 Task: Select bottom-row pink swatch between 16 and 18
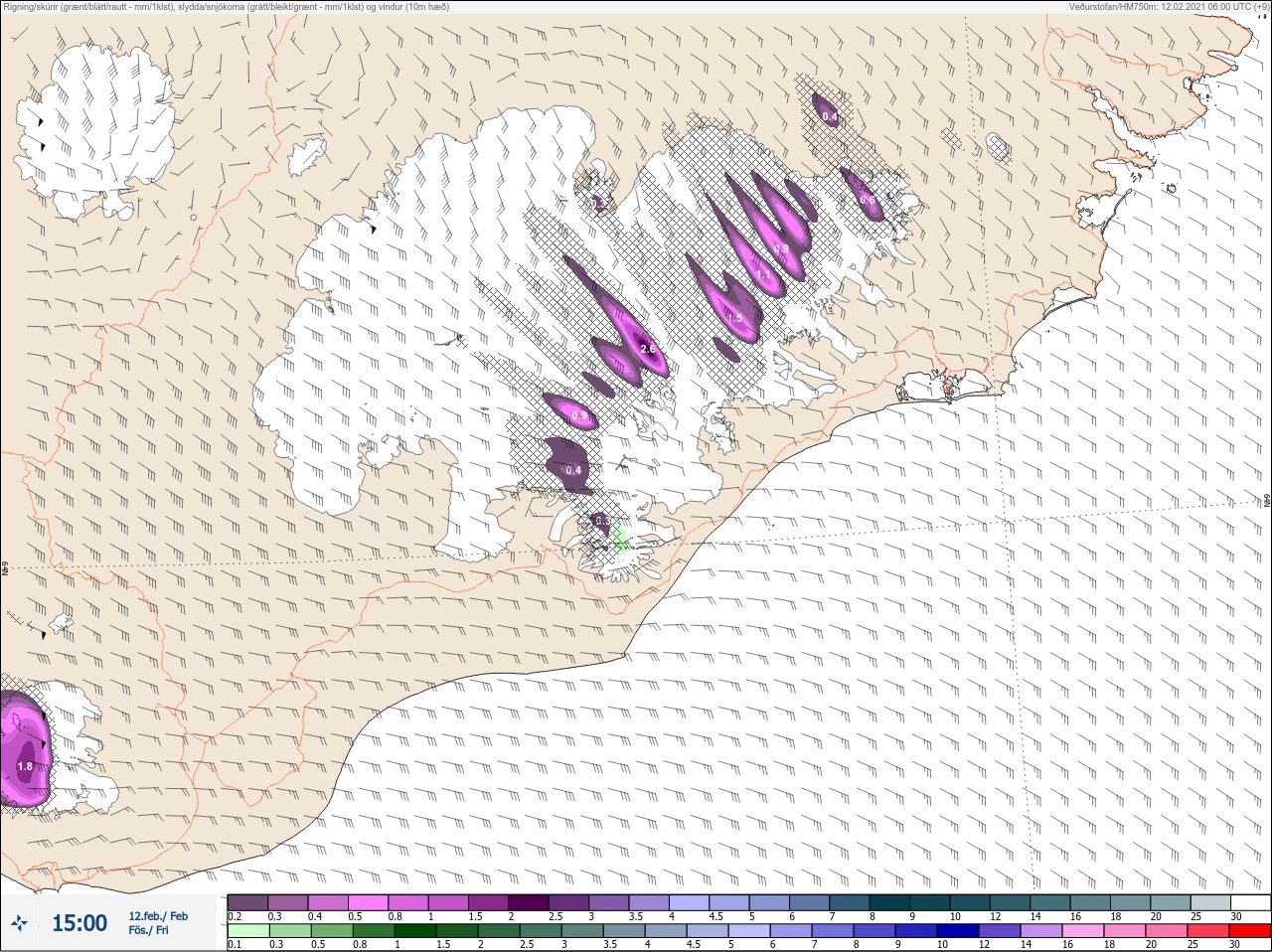click(x=1084, y=931)
